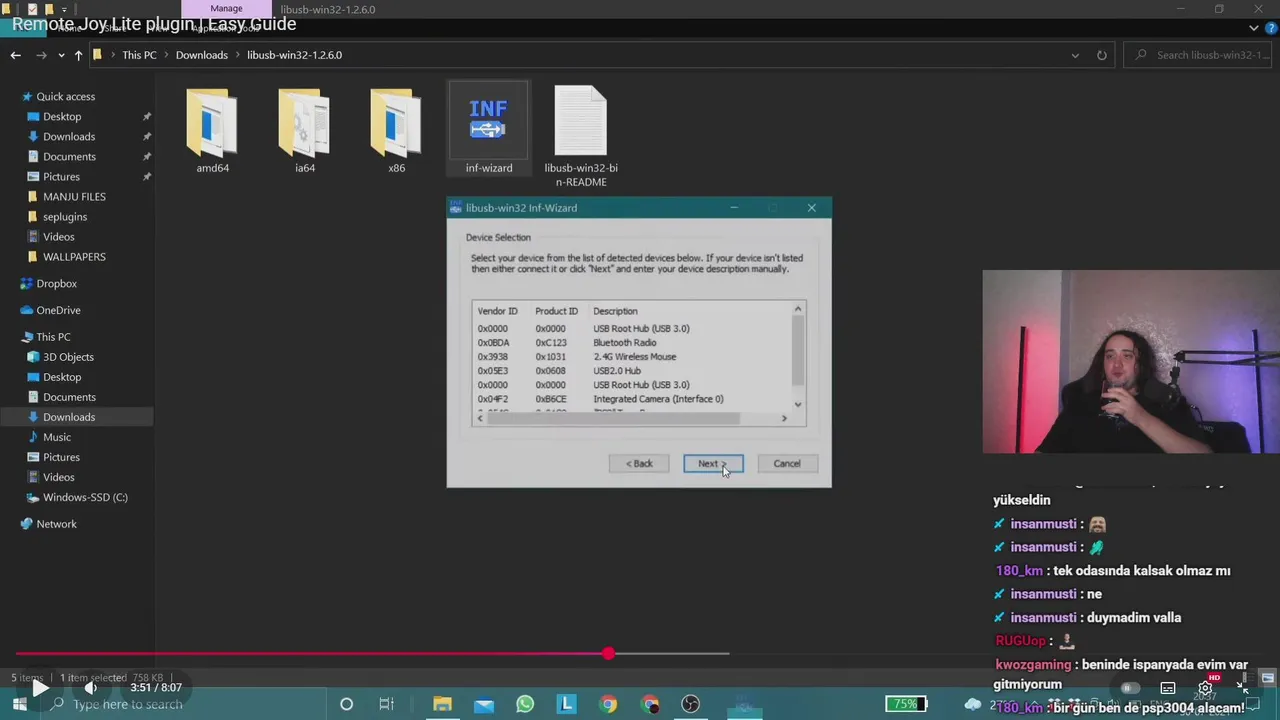1280x720 pixels.
Task: Refresh the current folder
Action: [1102, 55]
